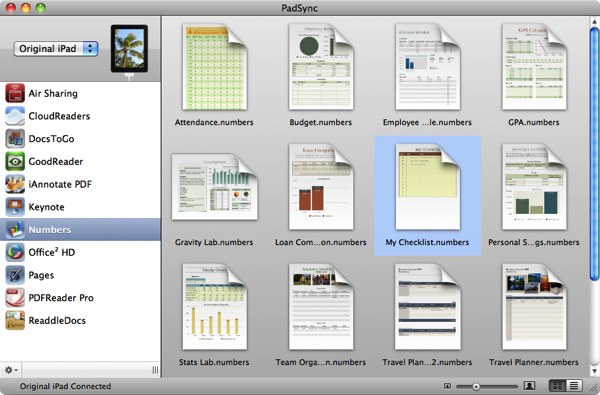Choose the GoodReader eye icon
The width and height of the screenshot is (600, 395).
15,161
